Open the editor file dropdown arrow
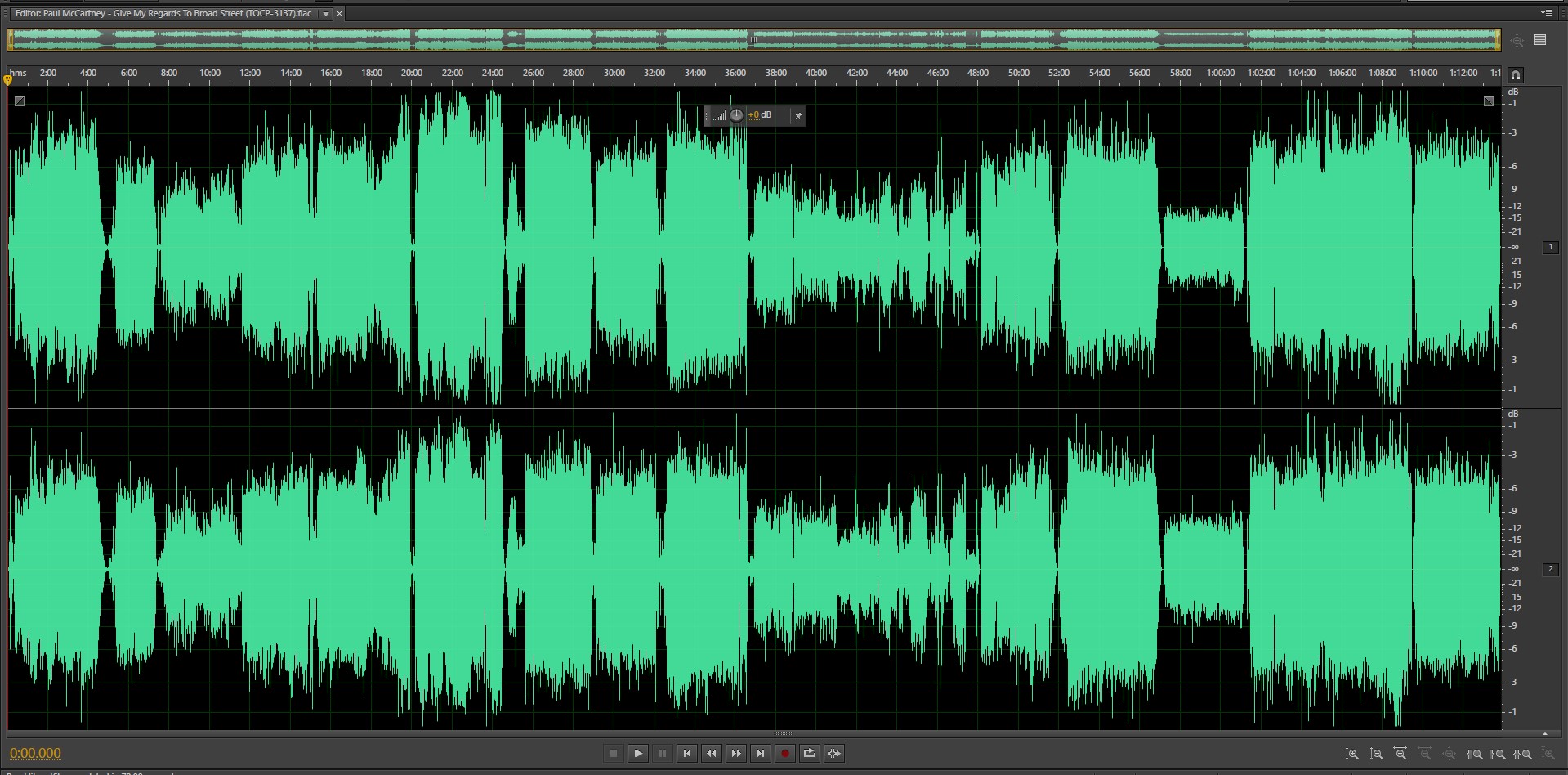Screen dimensions: 1568x775 coord(326,14)
